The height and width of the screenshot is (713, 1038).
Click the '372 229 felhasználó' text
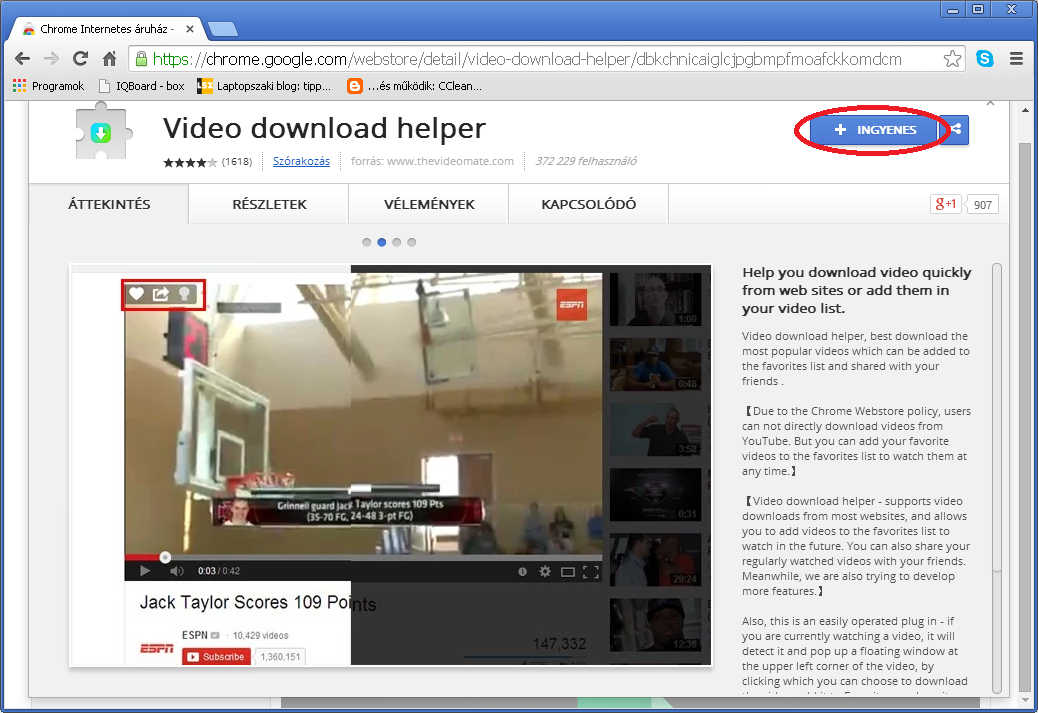[586, 161]
